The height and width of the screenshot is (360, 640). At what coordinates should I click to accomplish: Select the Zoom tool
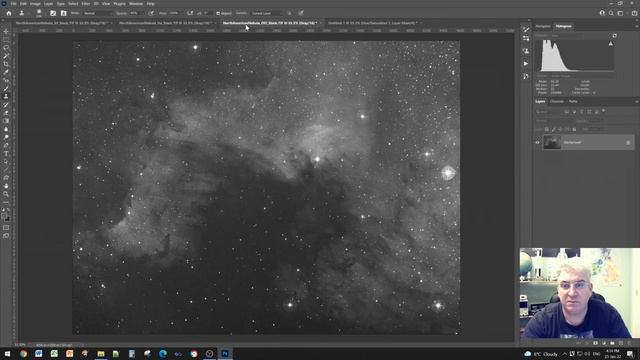coord(6,194)
